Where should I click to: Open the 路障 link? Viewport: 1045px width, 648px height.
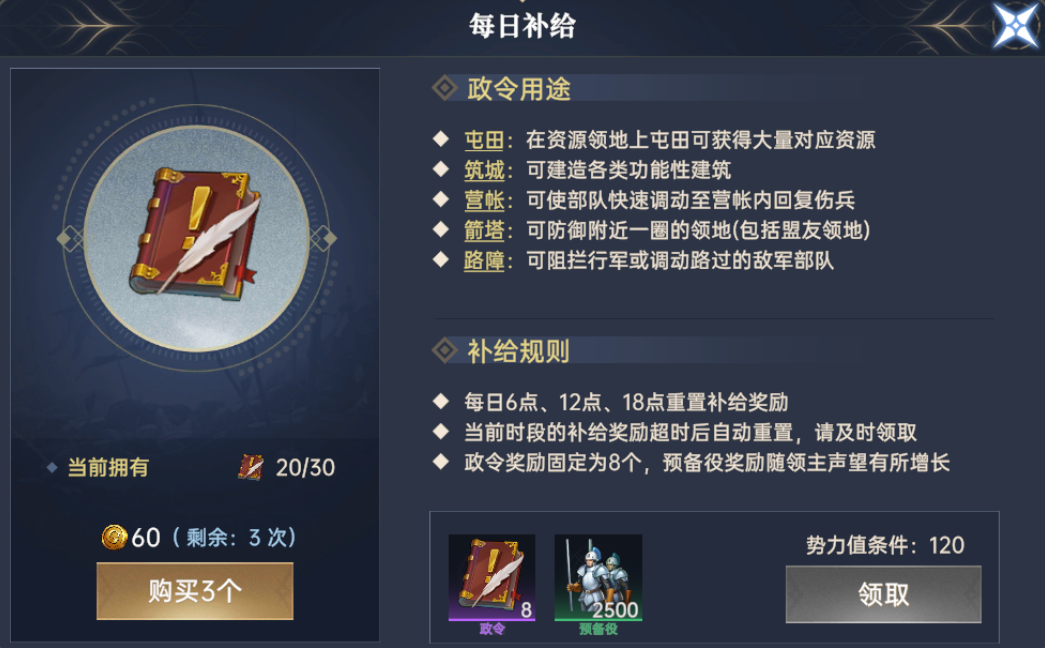(484, 261)
